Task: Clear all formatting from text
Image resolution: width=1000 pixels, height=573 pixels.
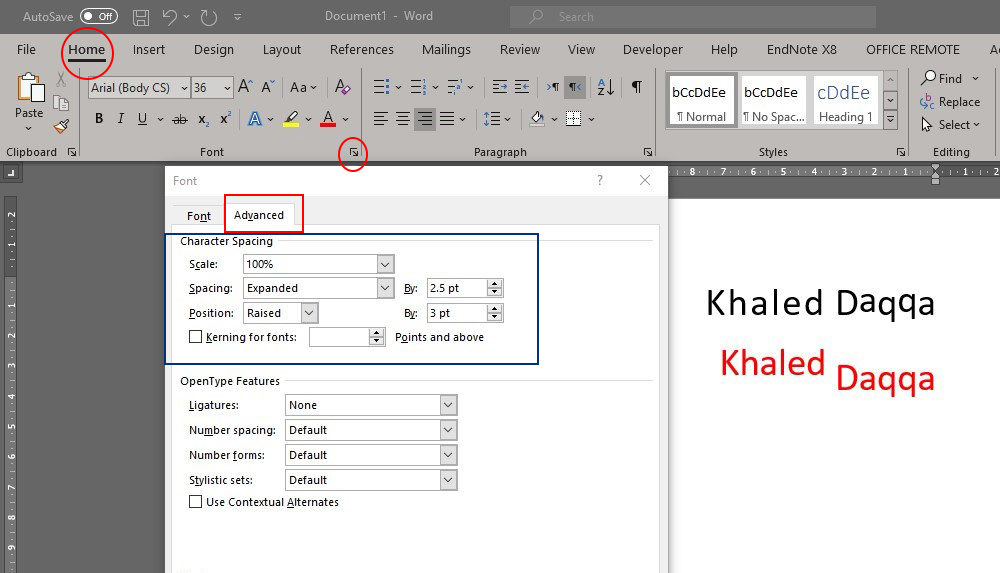Action: coord(342,87)
